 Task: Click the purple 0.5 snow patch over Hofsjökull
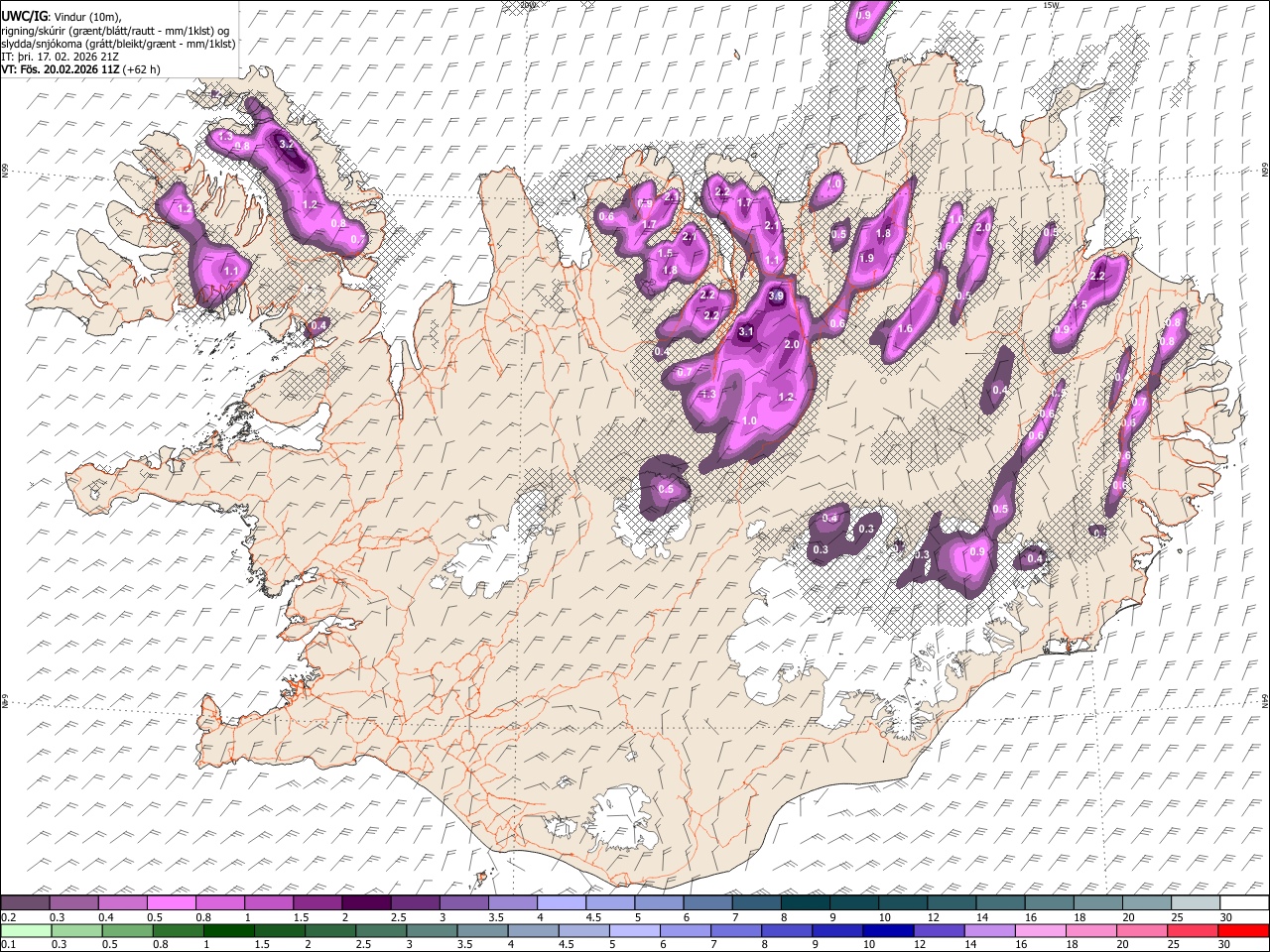pos(665,488)
